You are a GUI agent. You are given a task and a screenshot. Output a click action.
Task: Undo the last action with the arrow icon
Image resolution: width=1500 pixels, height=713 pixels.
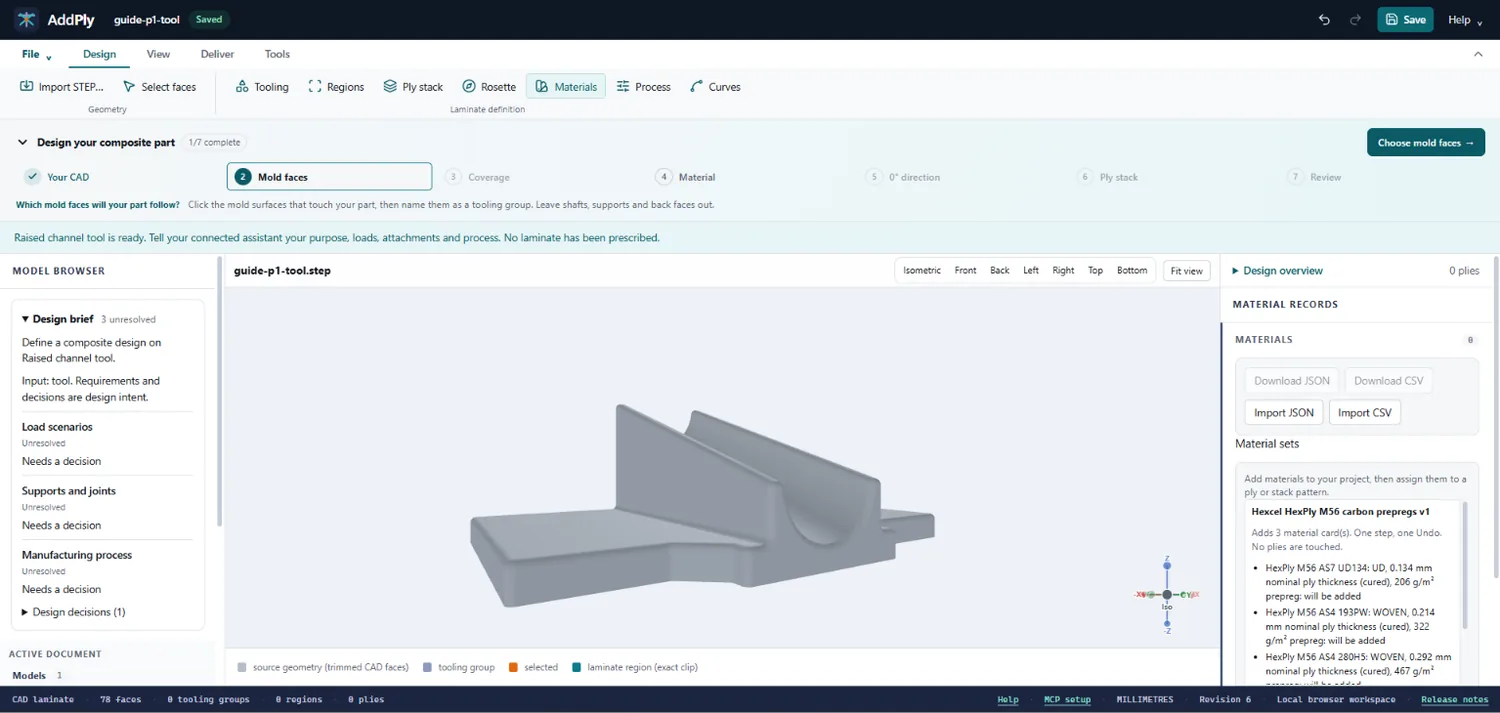tap(1324, 20)
